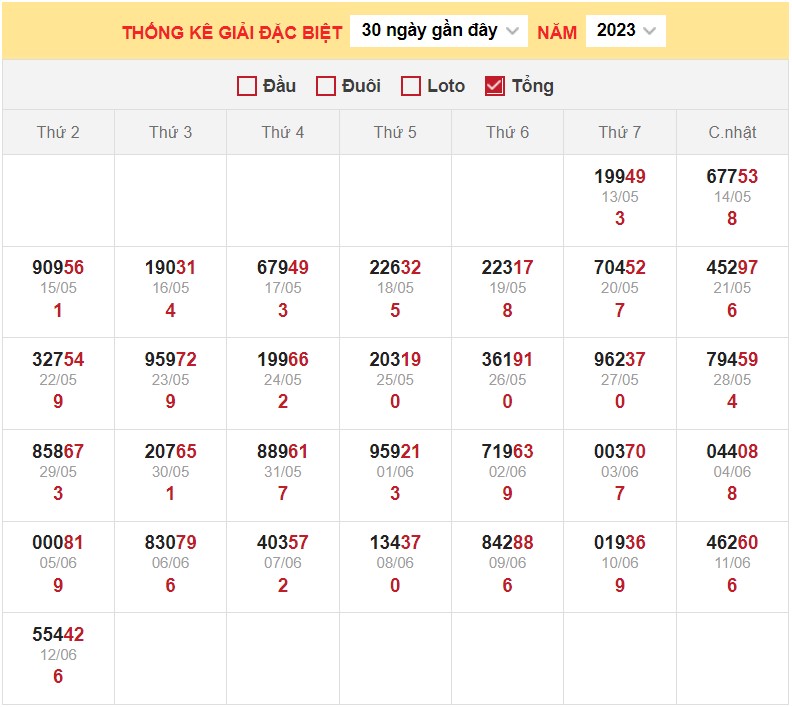Select result 46260 dated 11/06

(x=732, y=543)
